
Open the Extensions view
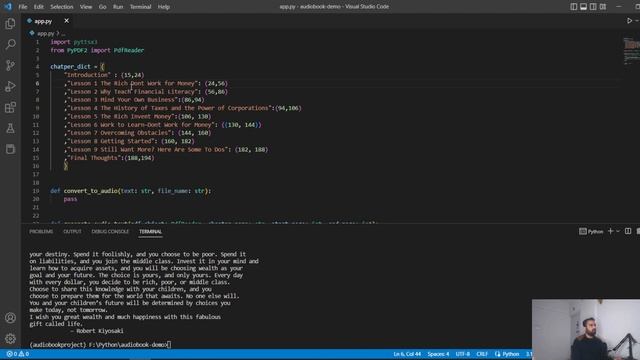click(x=10, y=107)
